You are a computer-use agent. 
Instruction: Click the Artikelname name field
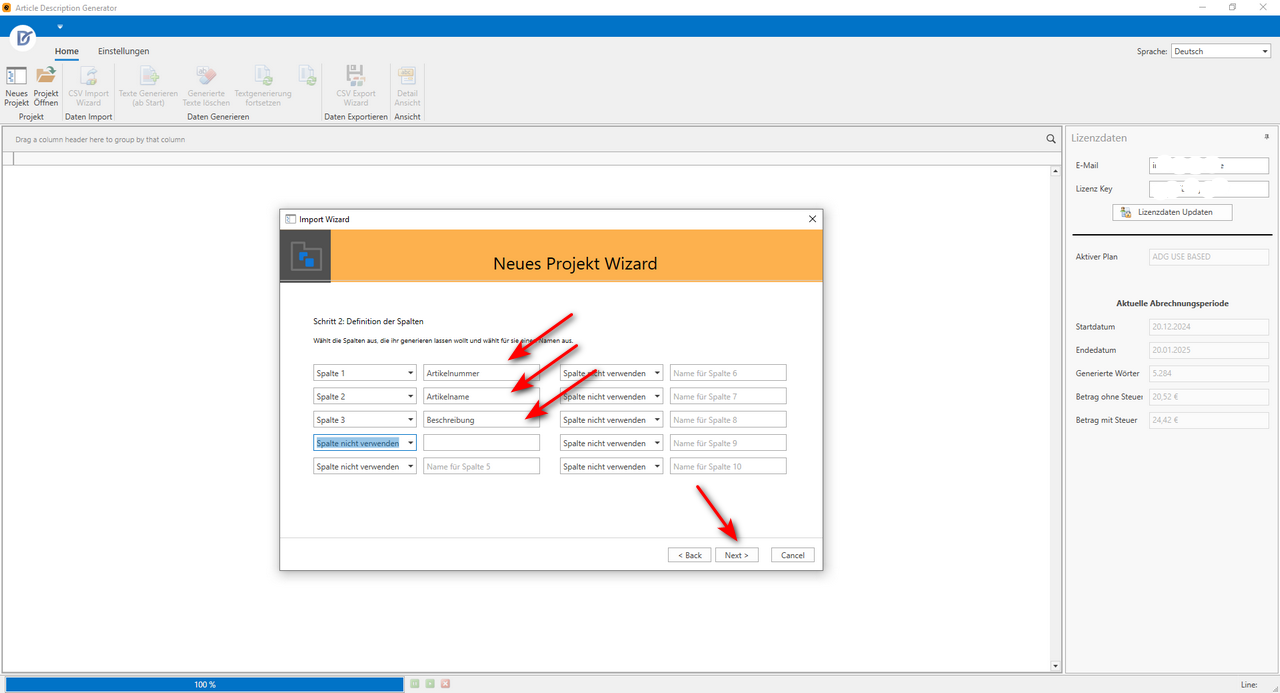(481, 396)
